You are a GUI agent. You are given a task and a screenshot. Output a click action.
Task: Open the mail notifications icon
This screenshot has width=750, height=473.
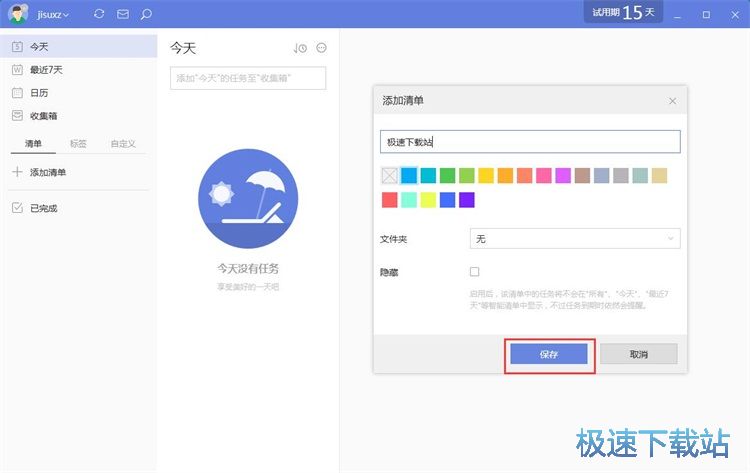[x=123, y=14]
